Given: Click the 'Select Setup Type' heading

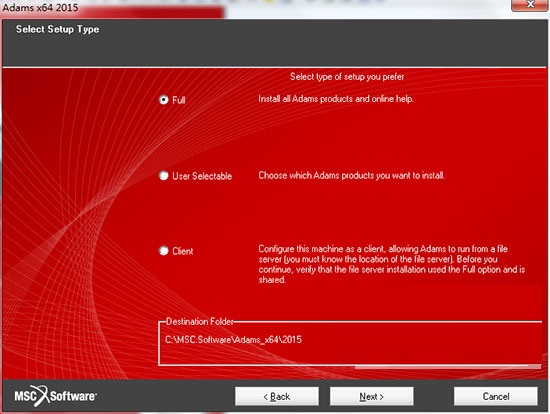Looking at the screenshot, I should pyautogui.click(x=58, y=29).
